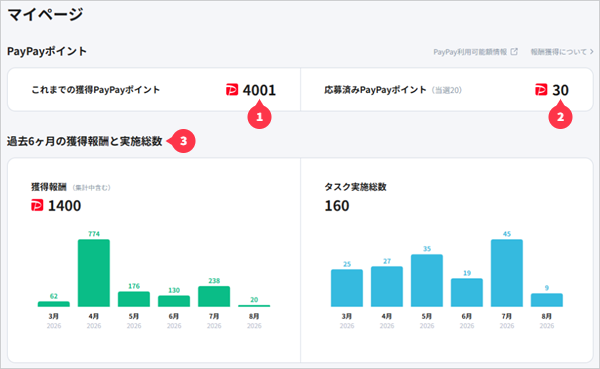Viewport: 600px width, 369px height.
Task: Select the applied points value 30
Action: click(x=560, y=90)
